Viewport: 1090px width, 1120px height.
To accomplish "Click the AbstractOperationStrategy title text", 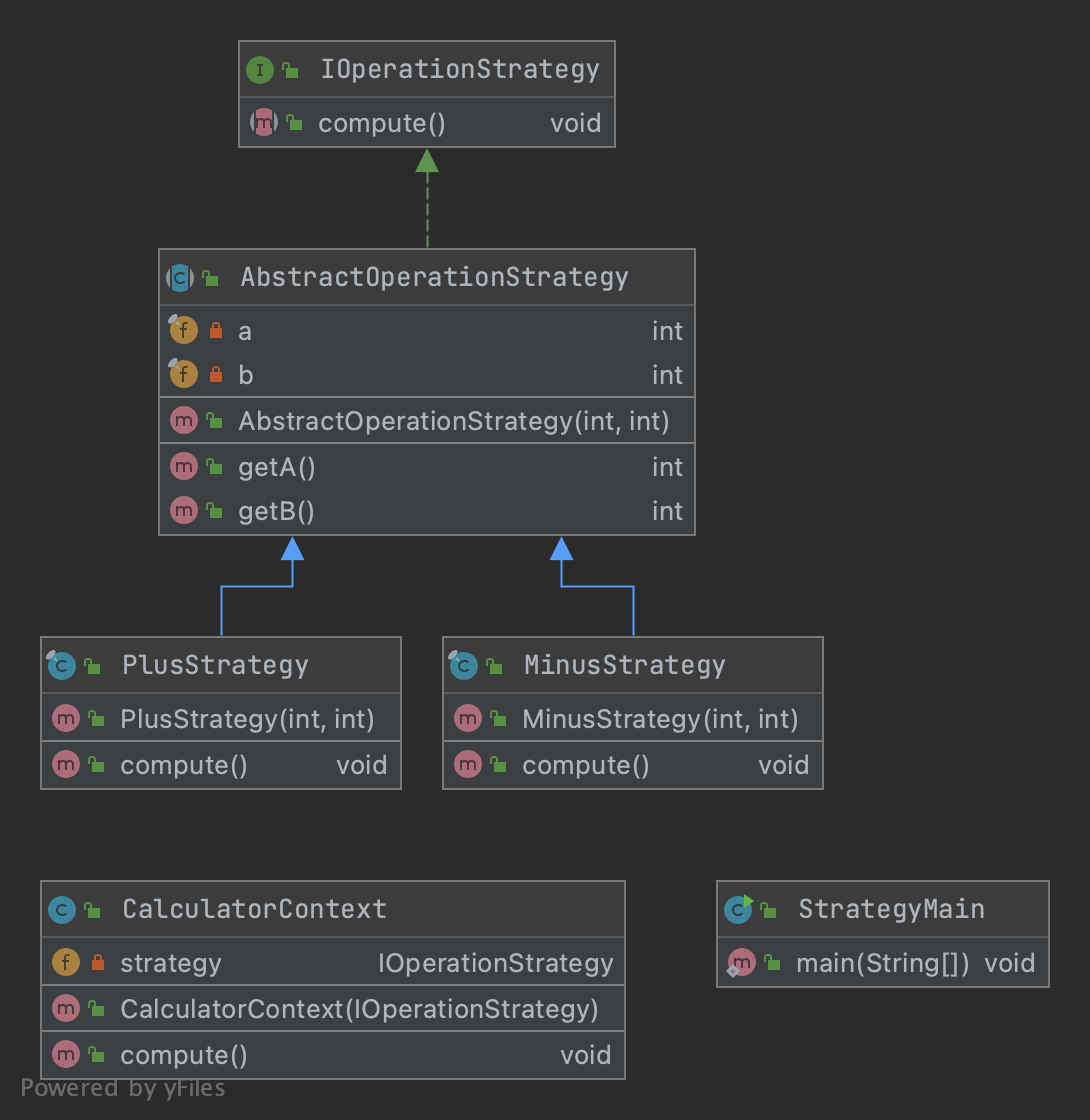I will [x=435, y=277].
